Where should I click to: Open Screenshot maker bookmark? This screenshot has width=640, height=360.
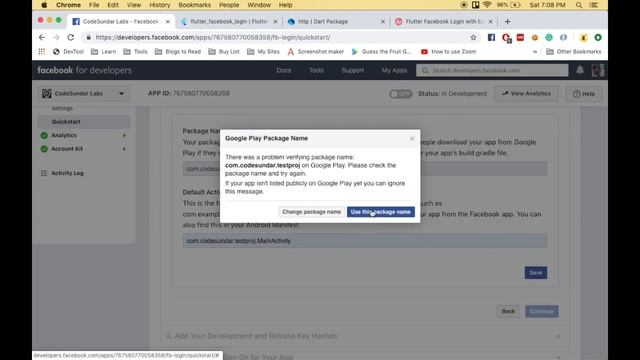[x=316, y=51]
